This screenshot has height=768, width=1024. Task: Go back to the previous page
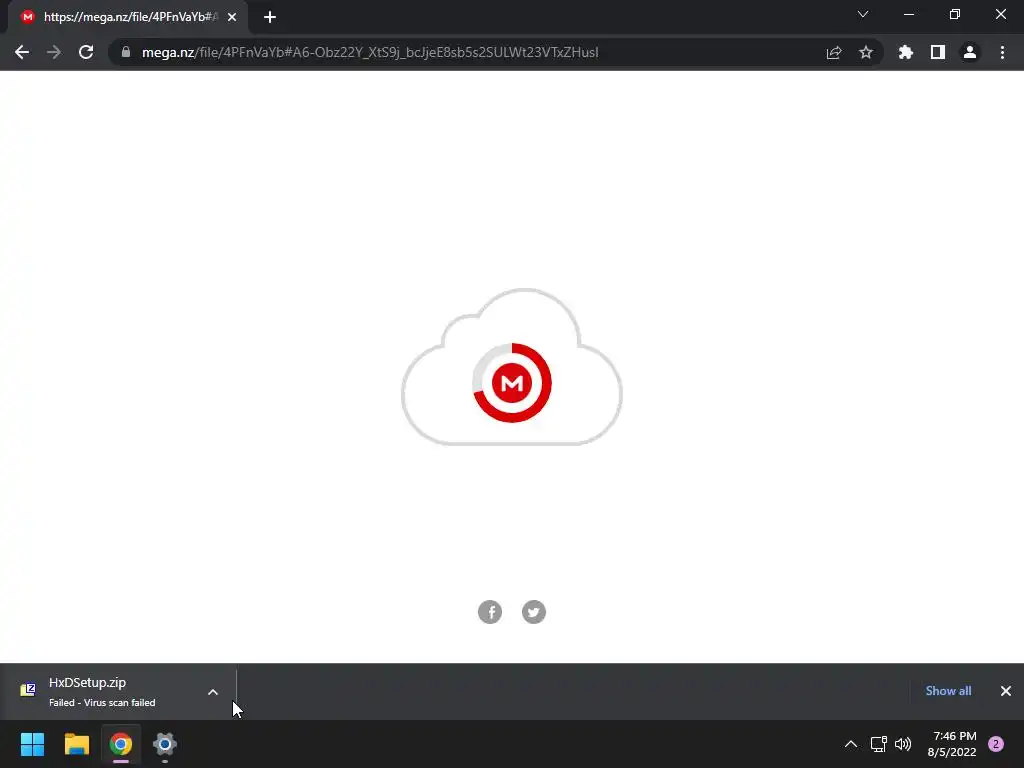click(22, 52)
